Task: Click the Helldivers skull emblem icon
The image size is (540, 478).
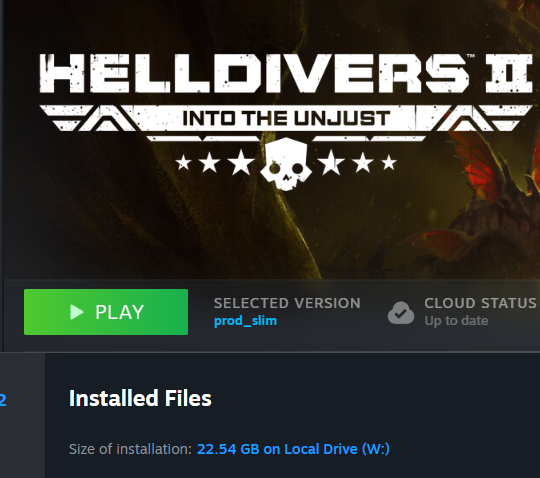Action: pyautogui.click(x=286, y=164)
